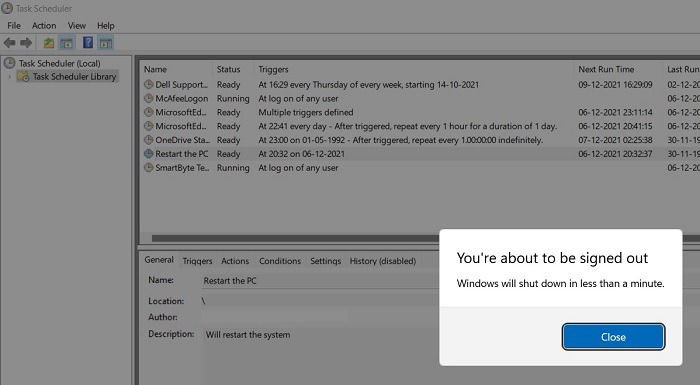Screen dimensions: 700x385
Task: Open the View menu
Action: click(76, 25)
